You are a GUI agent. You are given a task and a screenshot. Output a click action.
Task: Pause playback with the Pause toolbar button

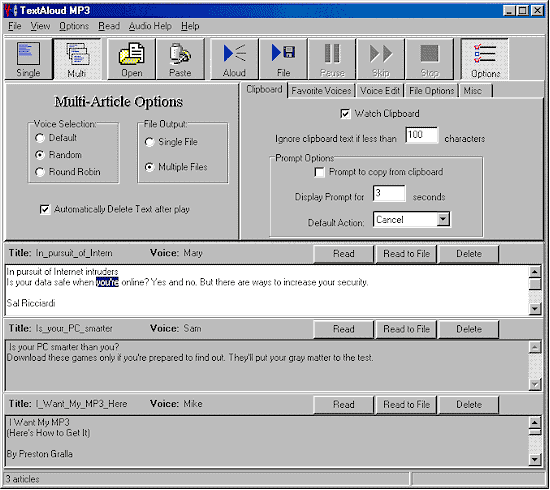point(332,59)
